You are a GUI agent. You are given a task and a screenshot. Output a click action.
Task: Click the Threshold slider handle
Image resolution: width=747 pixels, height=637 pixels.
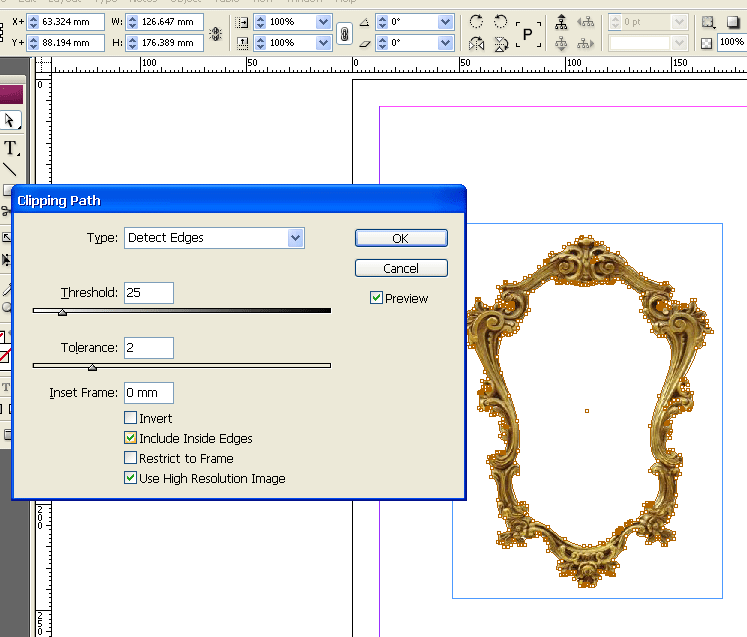pos(63,312)
